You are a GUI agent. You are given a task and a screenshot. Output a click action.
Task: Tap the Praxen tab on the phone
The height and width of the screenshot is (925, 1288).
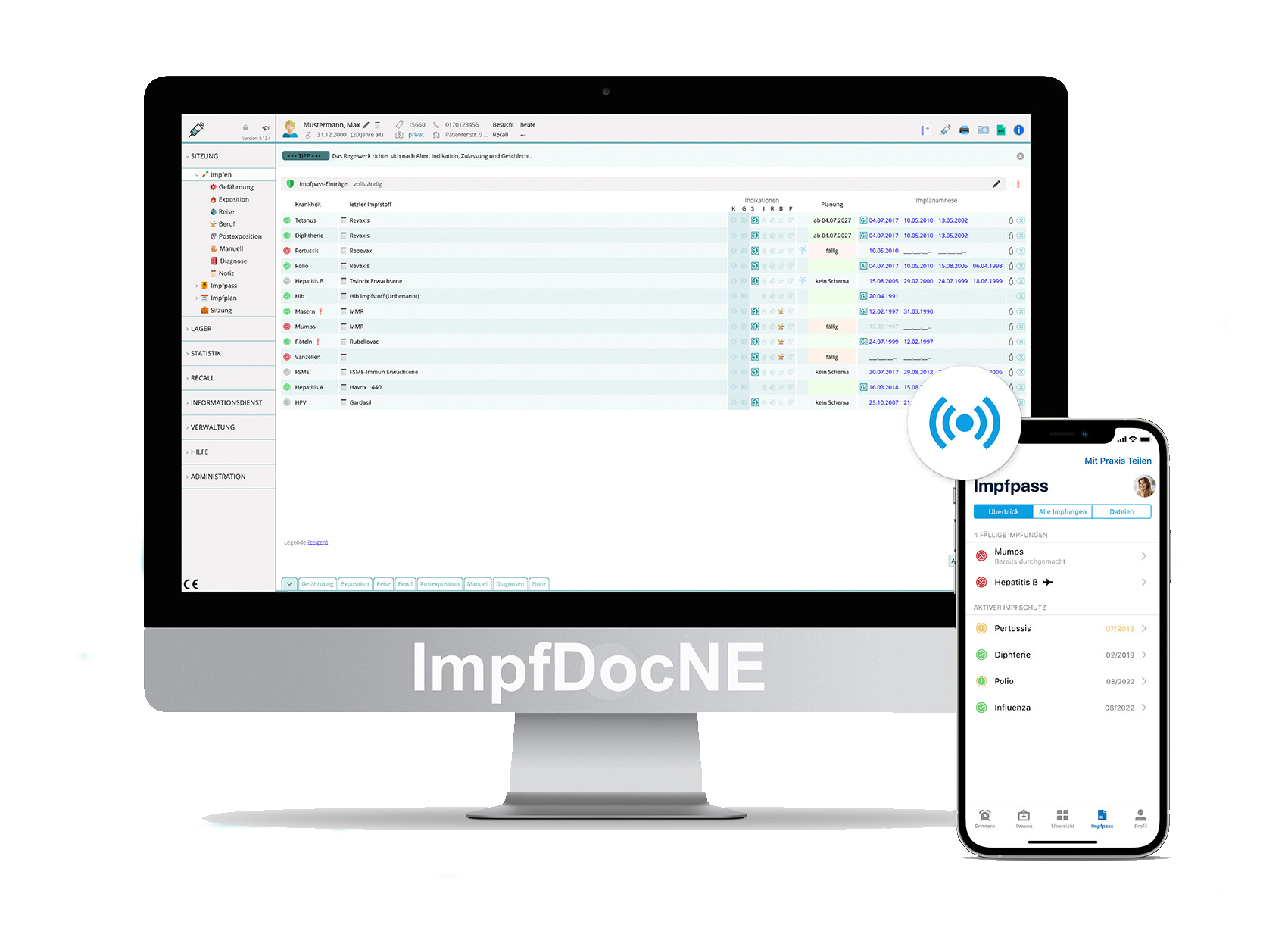pyautogui.click(x=1024, y=819)
